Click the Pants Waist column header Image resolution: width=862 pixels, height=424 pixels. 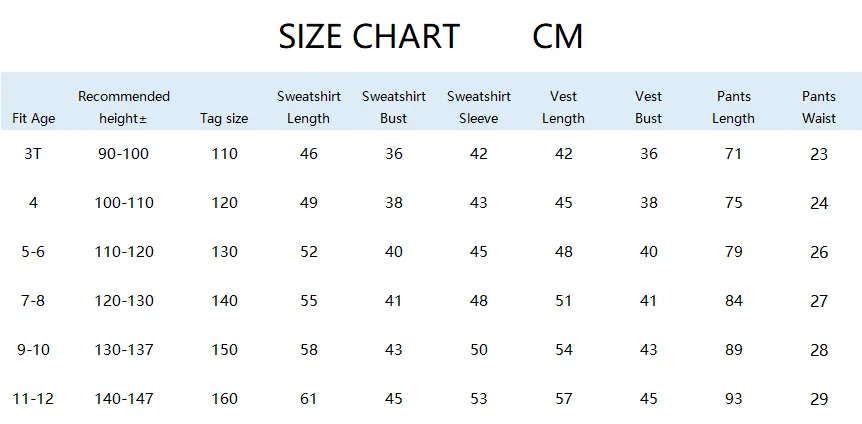[819, 107]
